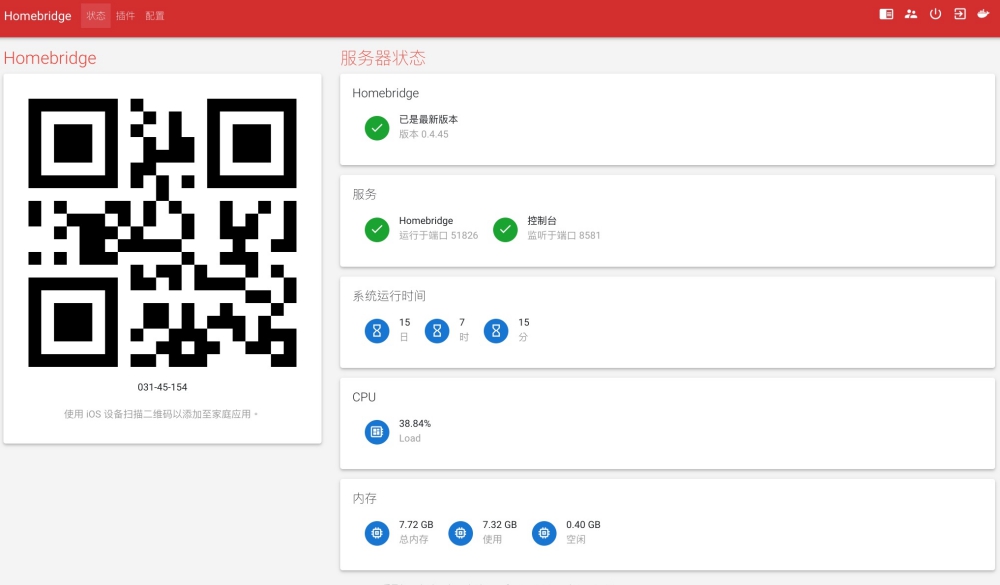This screenshot has height=585, width=1000.
Task: Click the 7.32 GB used memory value
Action: pos(499,524)
